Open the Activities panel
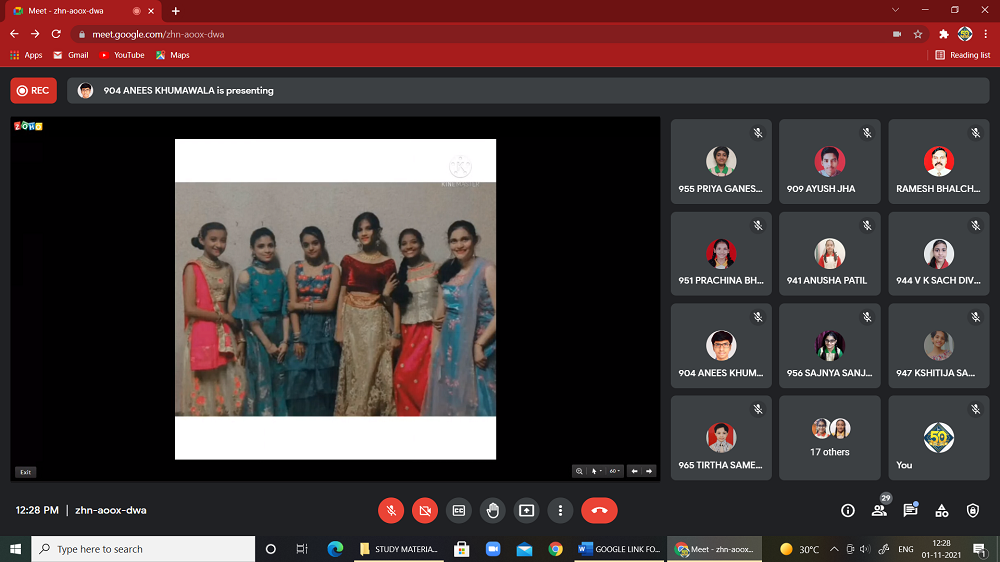This screenshot has width=1000, height=562. point(941,510)
